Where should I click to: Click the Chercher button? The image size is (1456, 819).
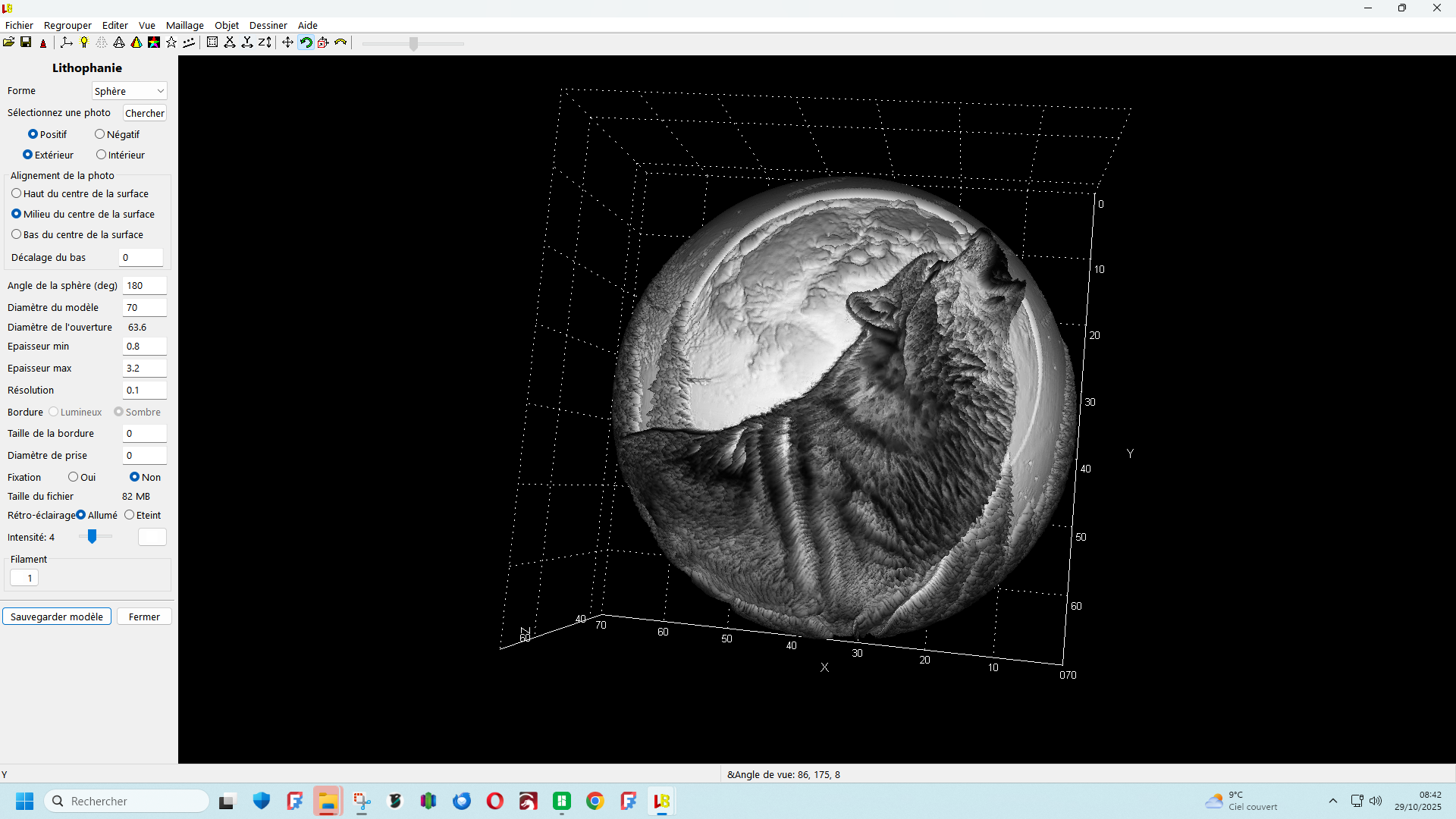click(144, 113)
